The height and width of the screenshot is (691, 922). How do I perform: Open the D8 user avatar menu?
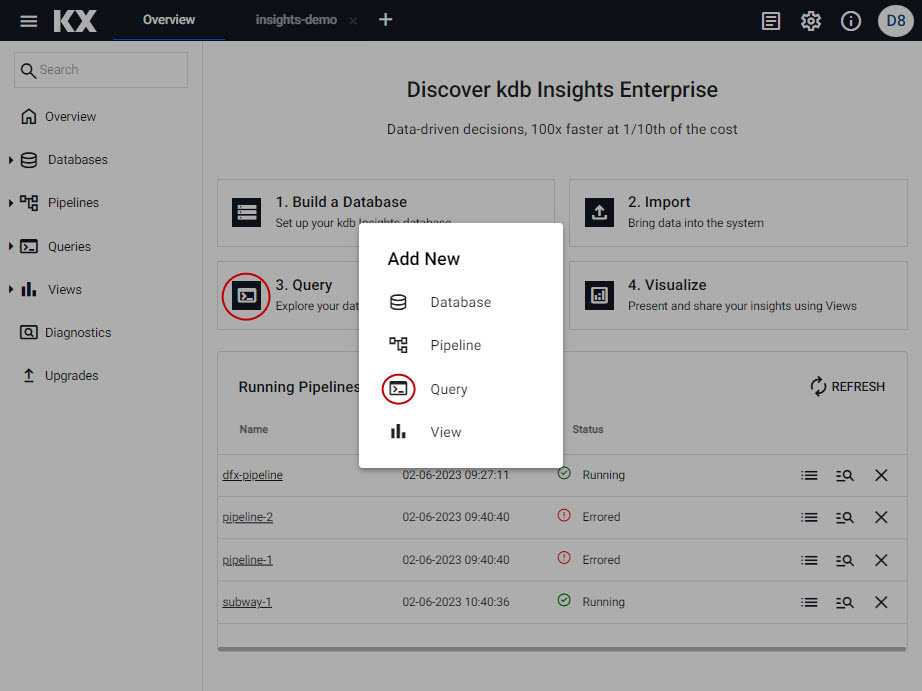coord(895,21)
